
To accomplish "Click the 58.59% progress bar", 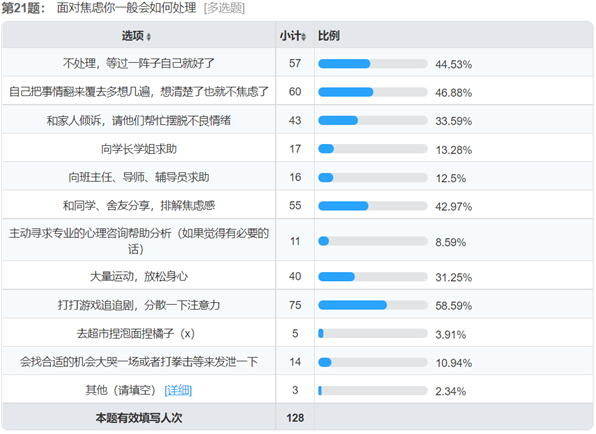I will pos(373,305).
